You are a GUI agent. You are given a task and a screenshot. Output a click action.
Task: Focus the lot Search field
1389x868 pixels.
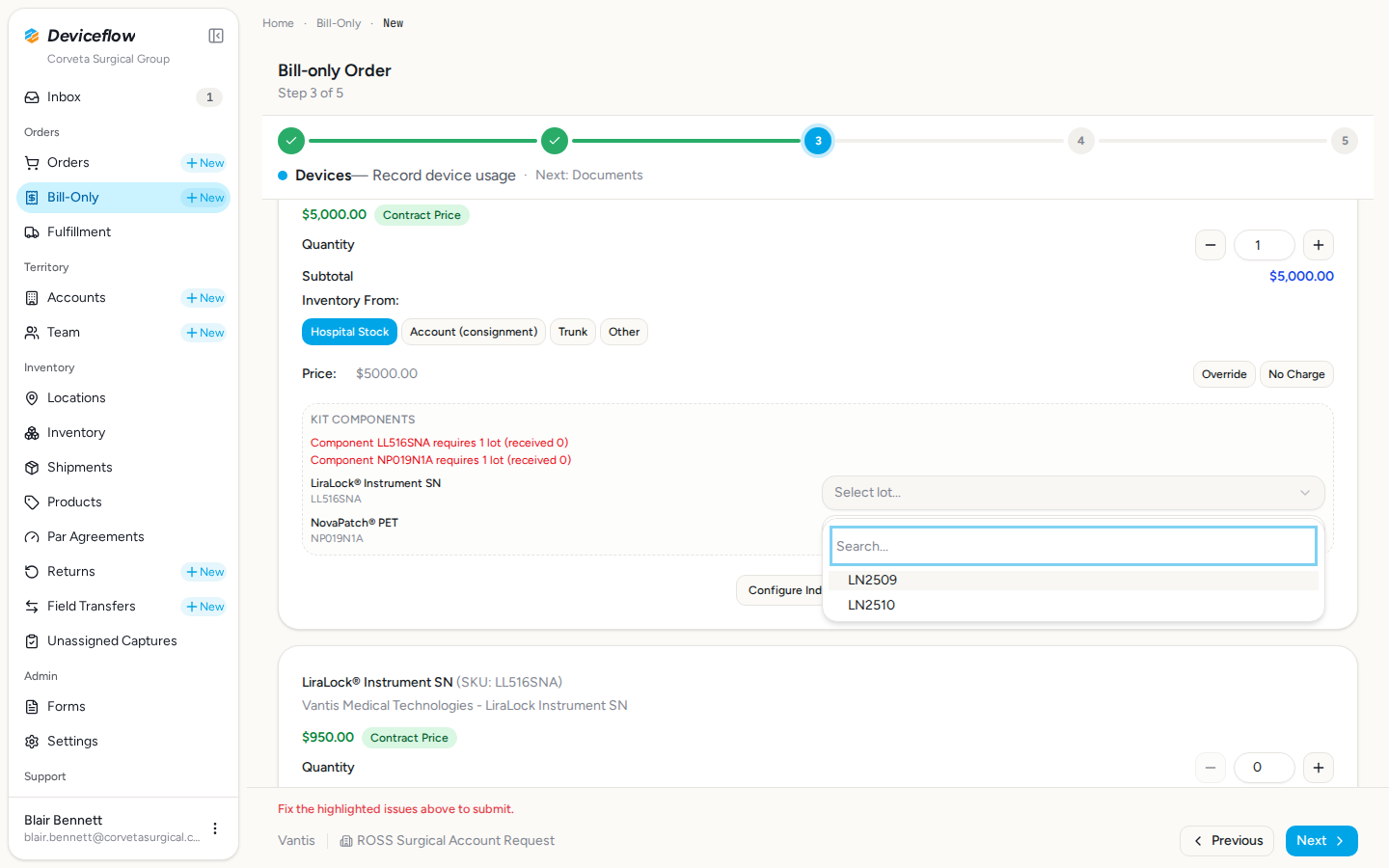[1074, 546]
